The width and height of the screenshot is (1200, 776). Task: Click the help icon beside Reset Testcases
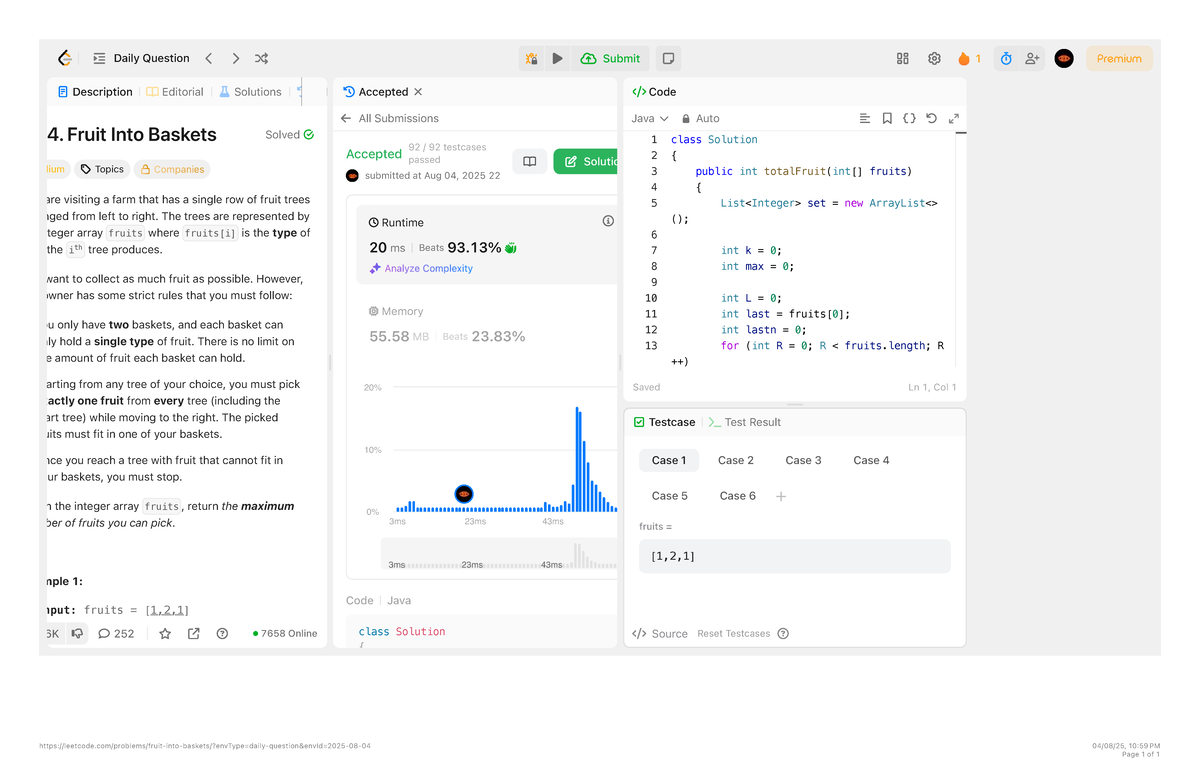[x=783, y=634]
